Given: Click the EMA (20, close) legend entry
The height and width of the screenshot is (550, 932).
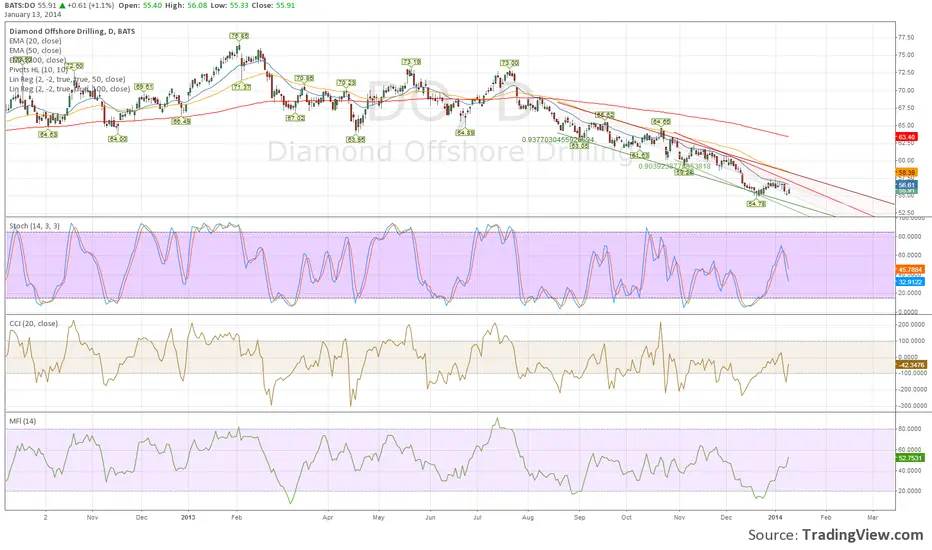Looking at the screenshot, I should [35, 41].
